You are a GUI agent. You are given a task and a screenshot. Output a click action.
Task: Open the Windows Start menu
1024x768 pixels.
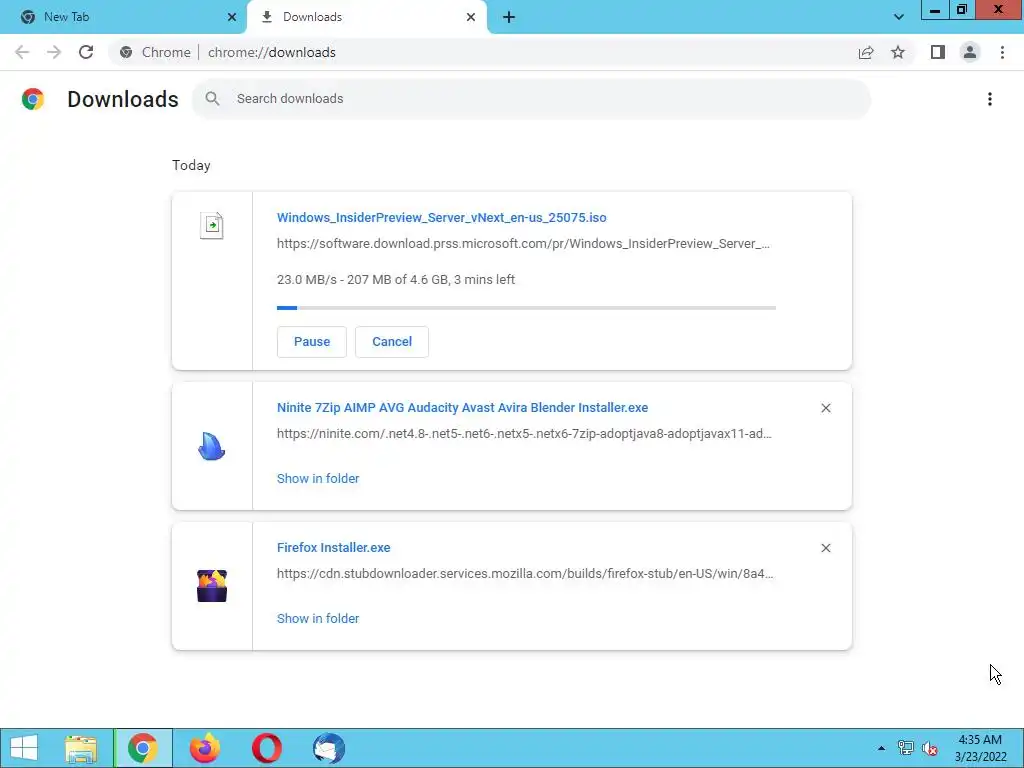pyautogui.click(x=24, y=748)
